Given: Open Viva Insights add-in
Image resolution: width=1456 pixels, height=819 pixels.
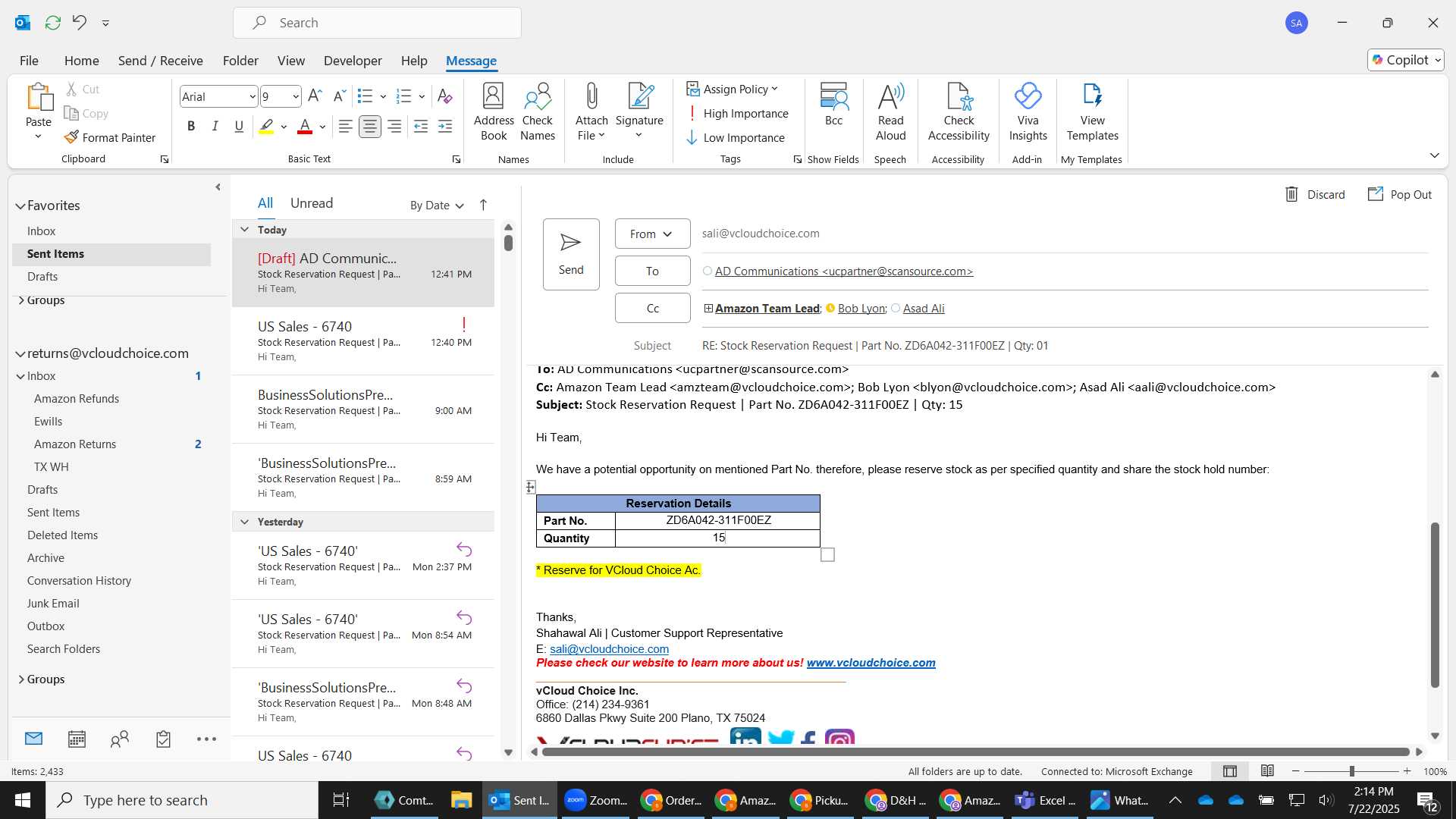Looking at the screenshot, I should (1028, 112).
